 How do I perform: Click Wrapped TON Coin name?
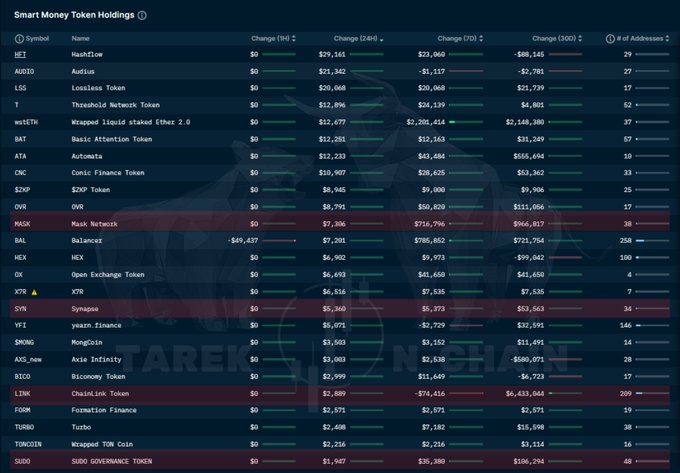pos(102,444)
